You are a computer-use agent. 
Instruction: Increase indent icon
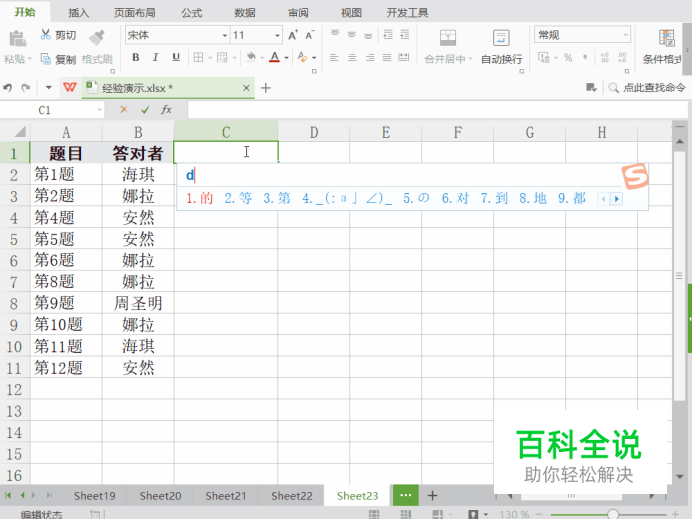(405, 34)
